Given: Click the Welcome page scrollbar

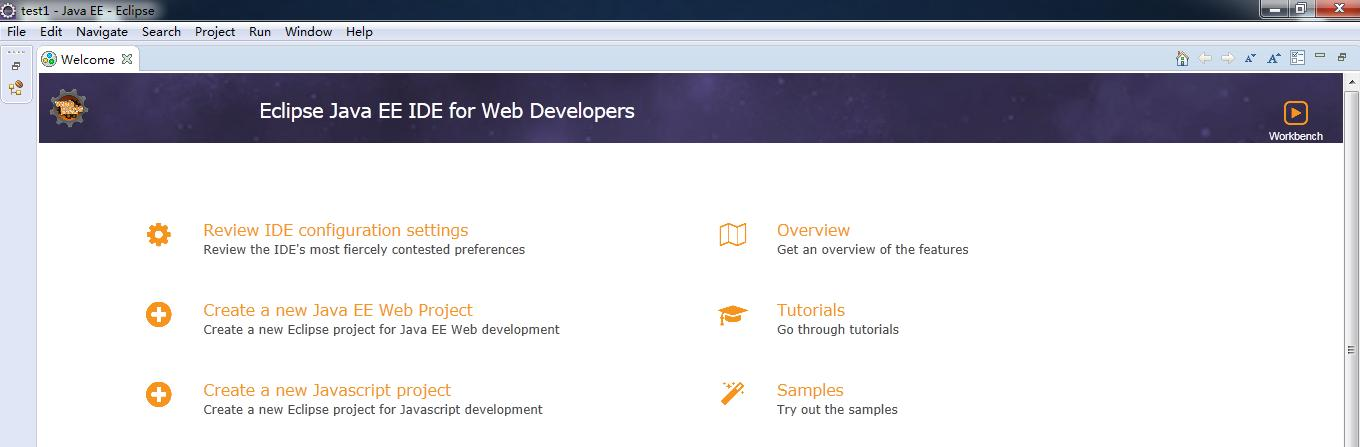Looking at the screenshot, I should coord(1351,350).
